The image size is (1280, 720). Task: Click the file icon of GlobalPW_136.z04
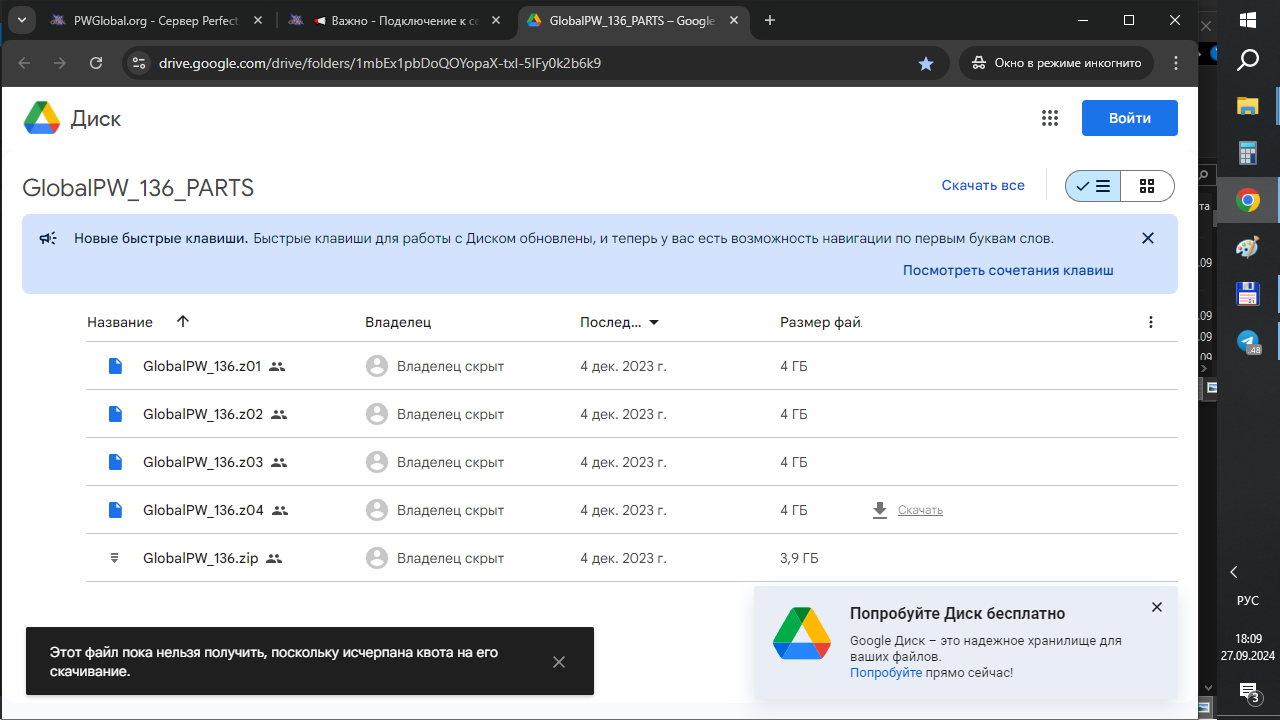(115, 510)
